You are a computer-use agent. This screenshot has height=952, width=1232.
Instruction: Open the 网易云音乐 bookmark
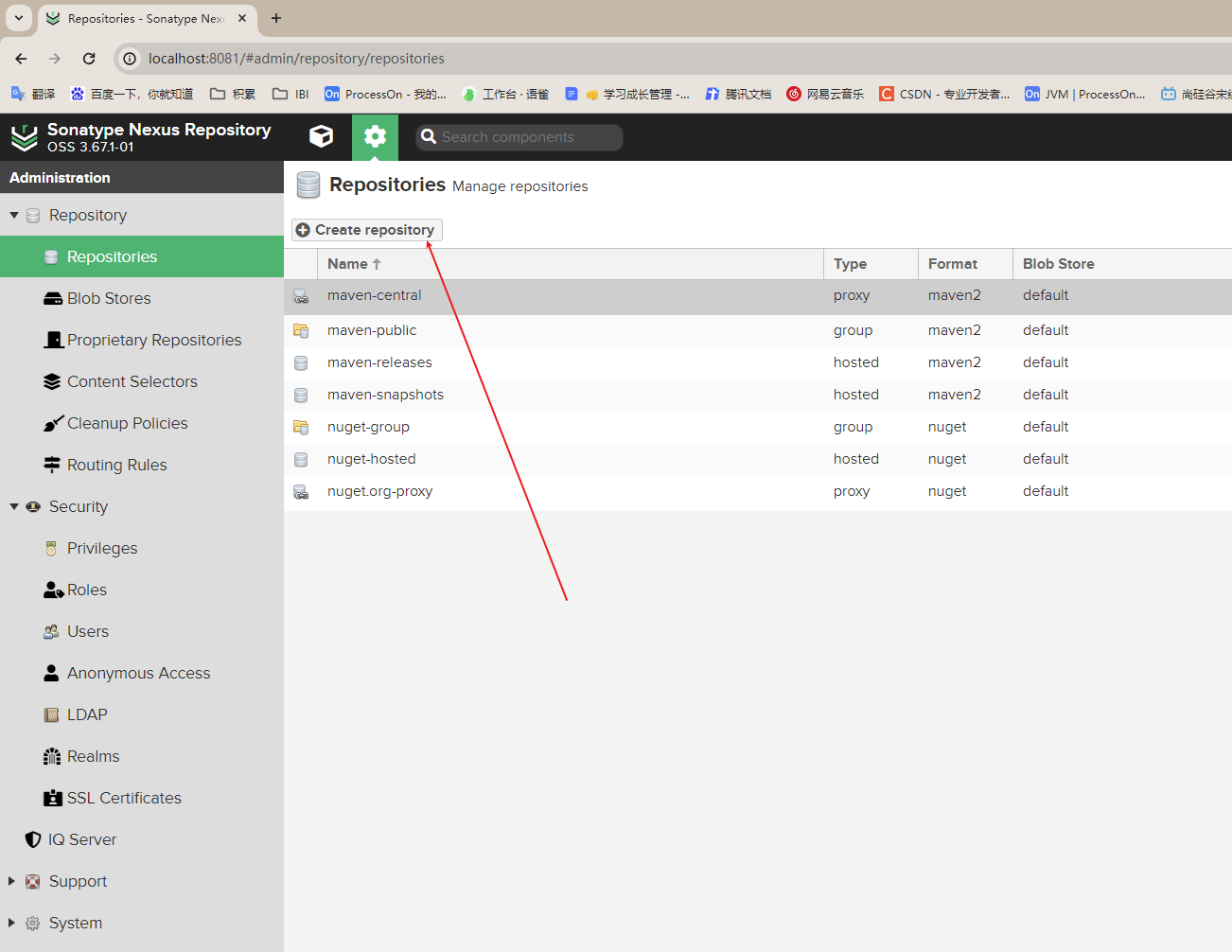(825, 94)
